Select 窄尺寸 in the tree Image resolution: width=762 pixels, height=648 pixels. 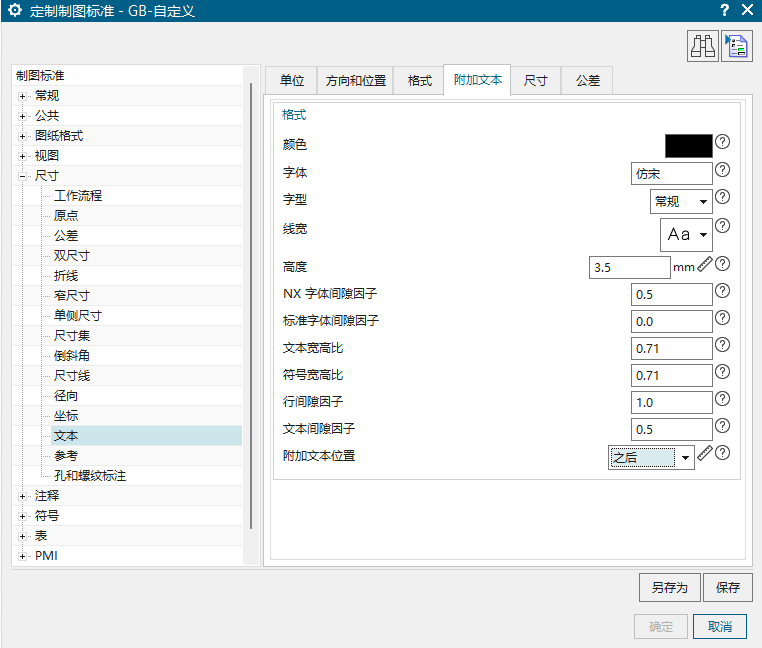(71, 296)
